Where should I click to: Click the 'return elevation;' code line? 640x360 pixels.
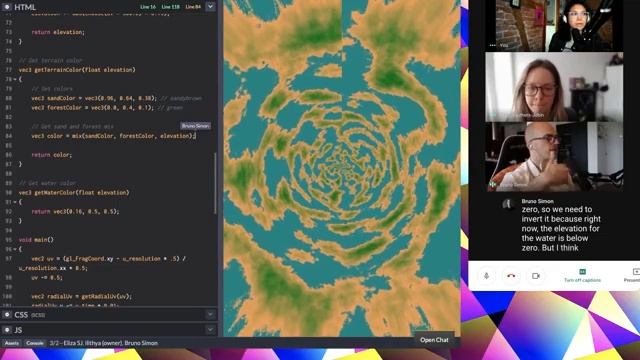click(58, 32)
